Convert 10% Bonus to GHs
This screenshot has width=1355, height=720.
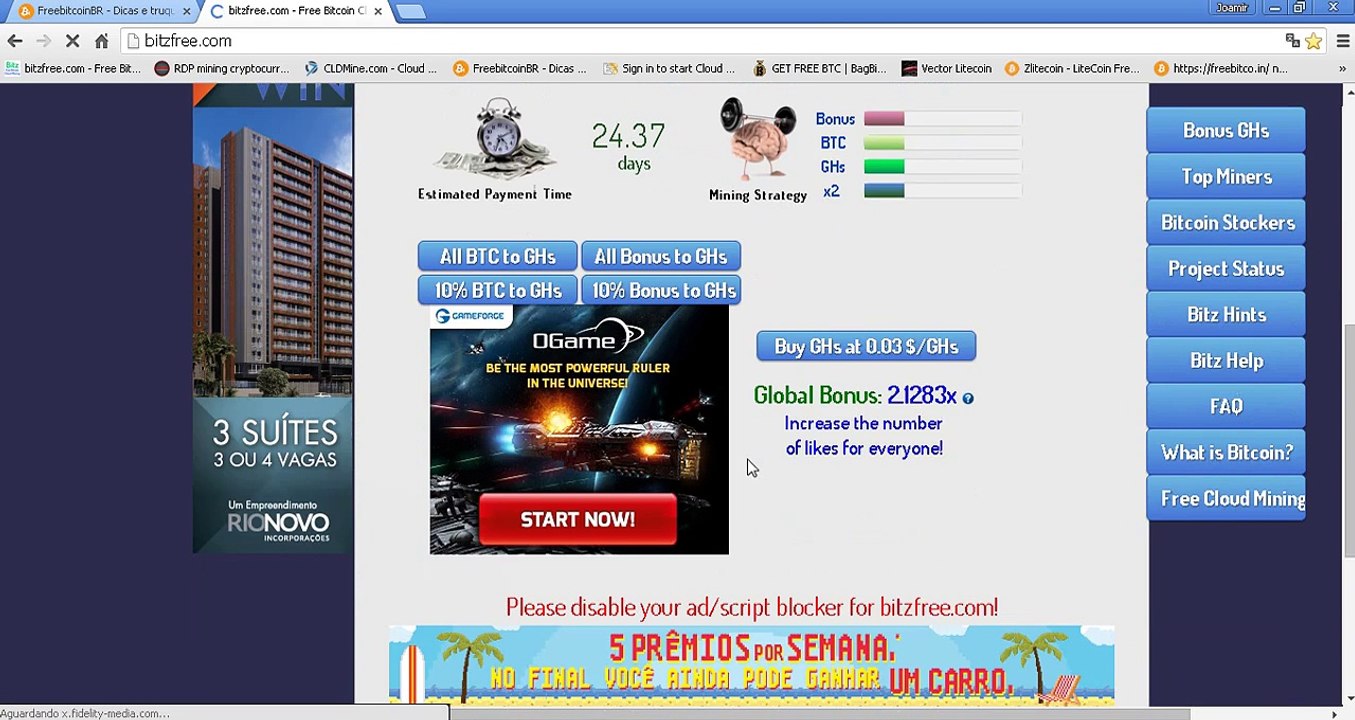coord(661,290)
